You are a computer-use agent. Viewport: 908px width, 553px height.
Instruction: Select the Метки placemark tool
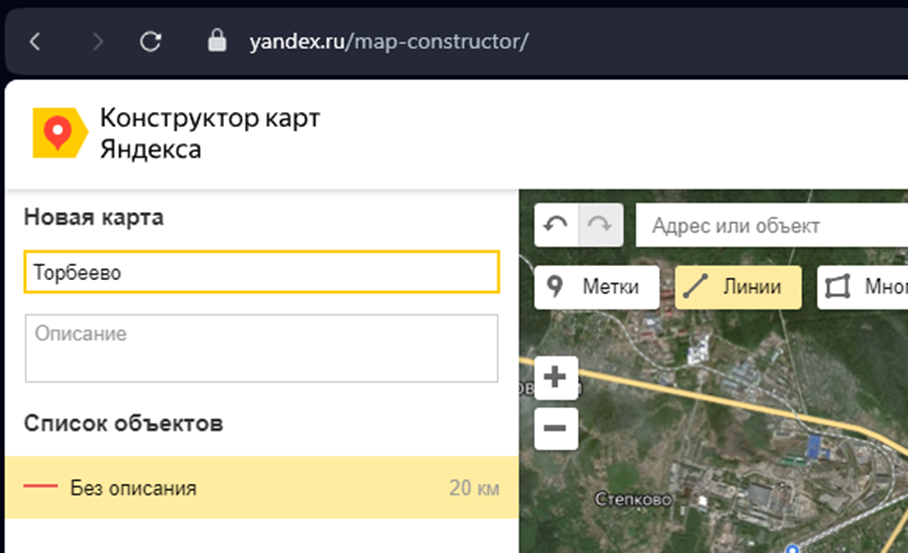pyautogui.click(x=596, y=287)
